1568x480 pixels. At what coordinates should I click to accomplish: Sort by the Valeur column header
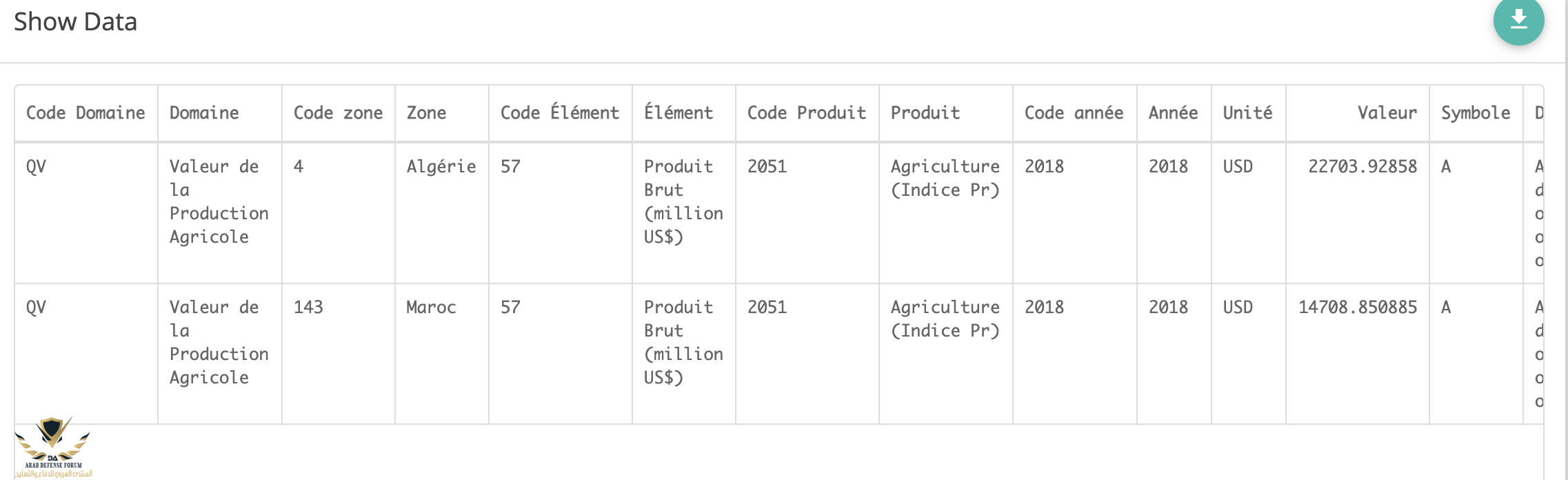click(x=1387, y=113)
